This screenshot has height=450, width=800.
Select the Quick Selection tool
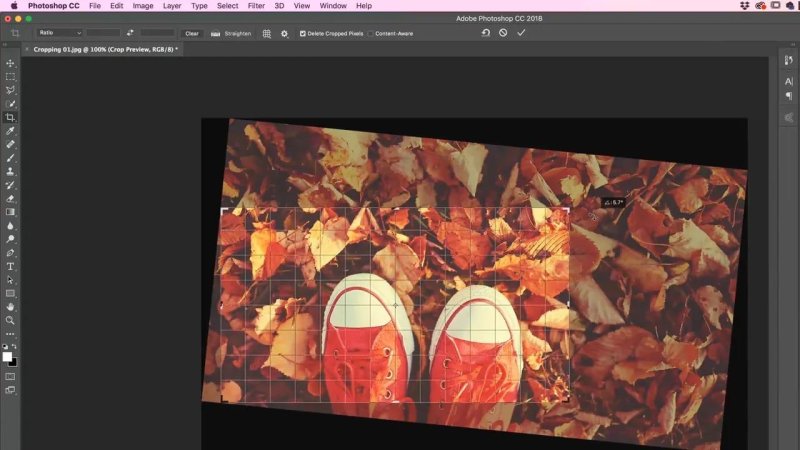10,104
